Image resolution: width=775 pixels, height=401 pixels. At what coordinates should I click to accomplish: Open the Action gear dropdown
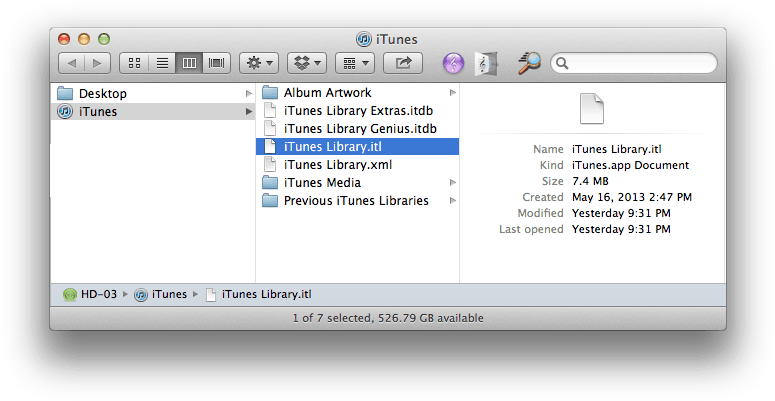[x=258, y=63]
